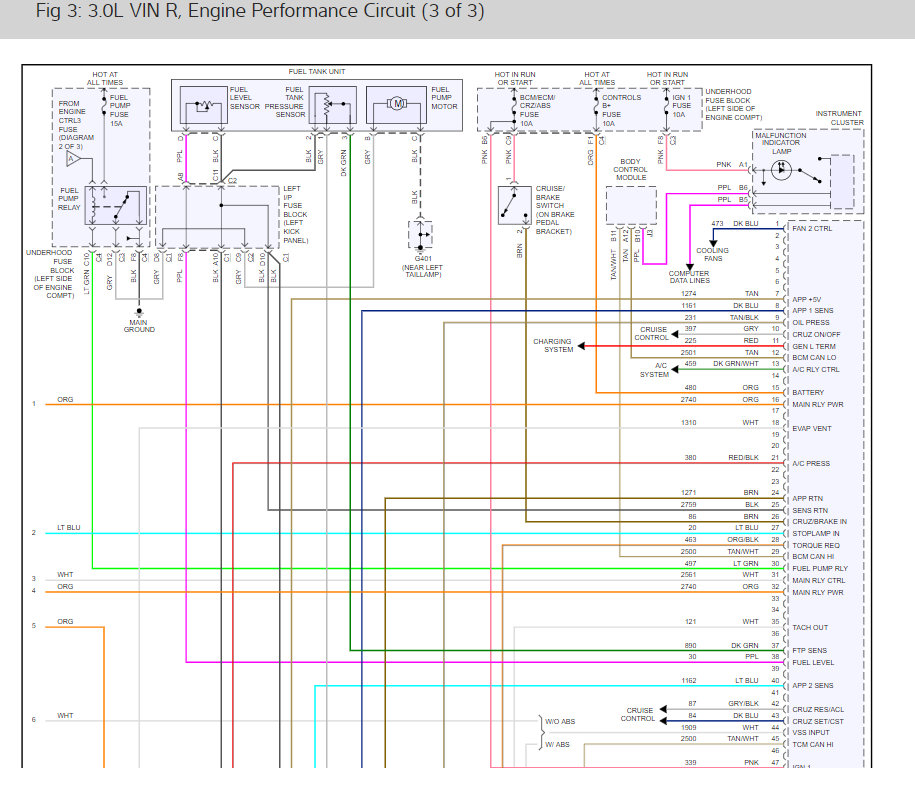This screenshot has height=793, width=915.
Task: Click the ORG/BLK wire color label
Action: click(x=743, y=540)
